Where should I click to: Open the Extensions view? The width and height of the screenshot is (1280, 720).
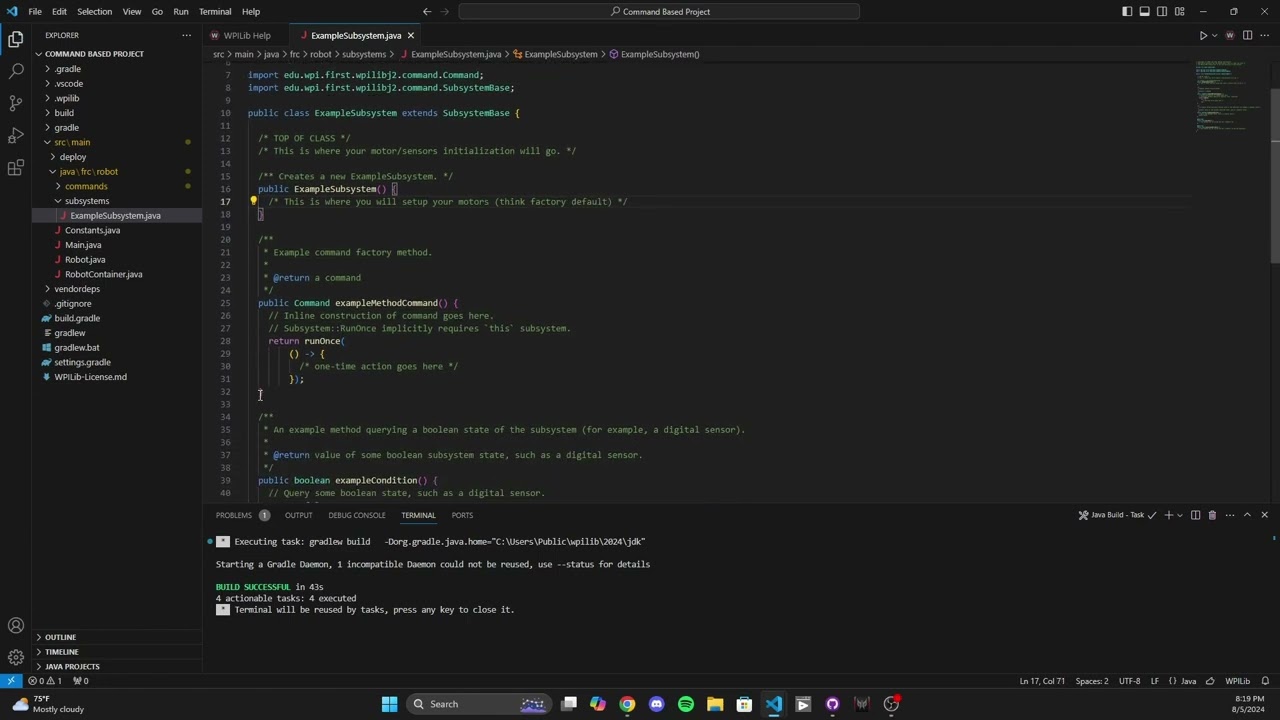(16, 167)
